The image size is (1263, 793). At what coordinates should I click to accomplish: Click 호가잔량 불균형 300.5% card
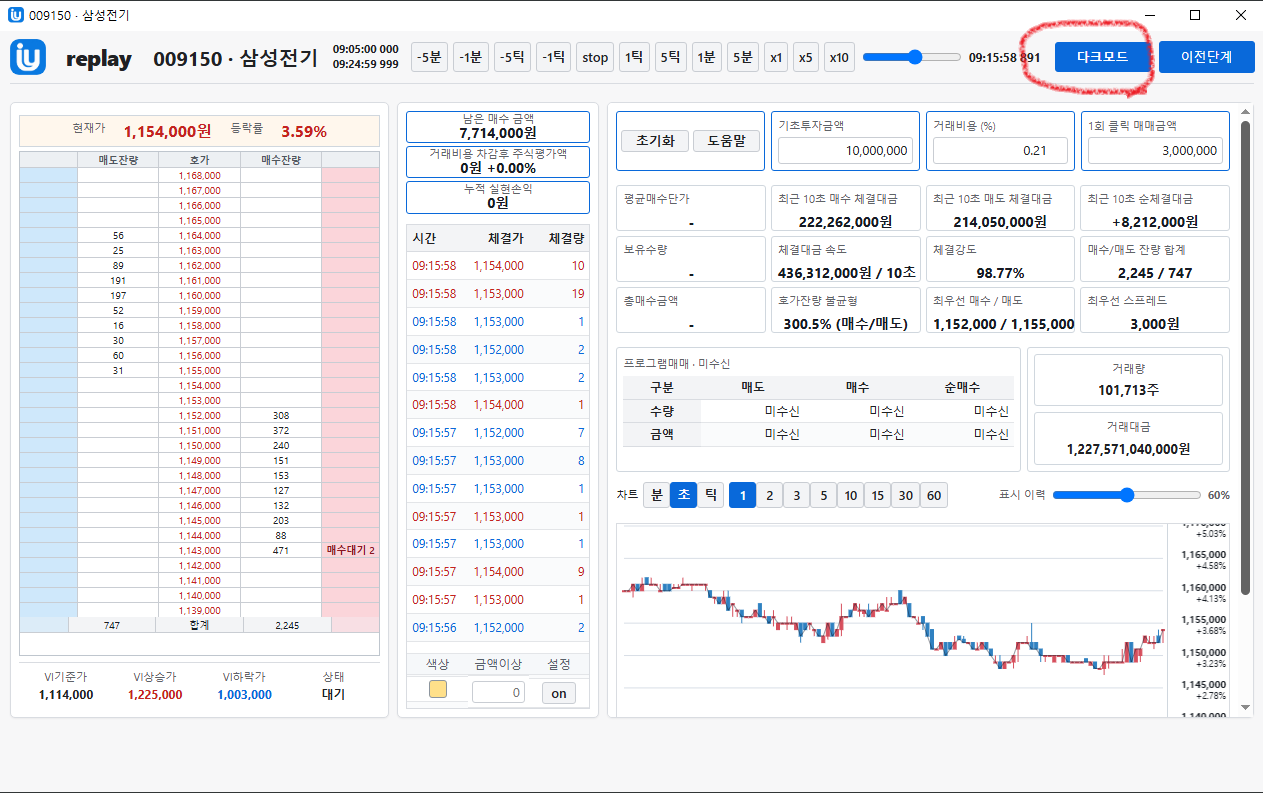click(846, 311)
